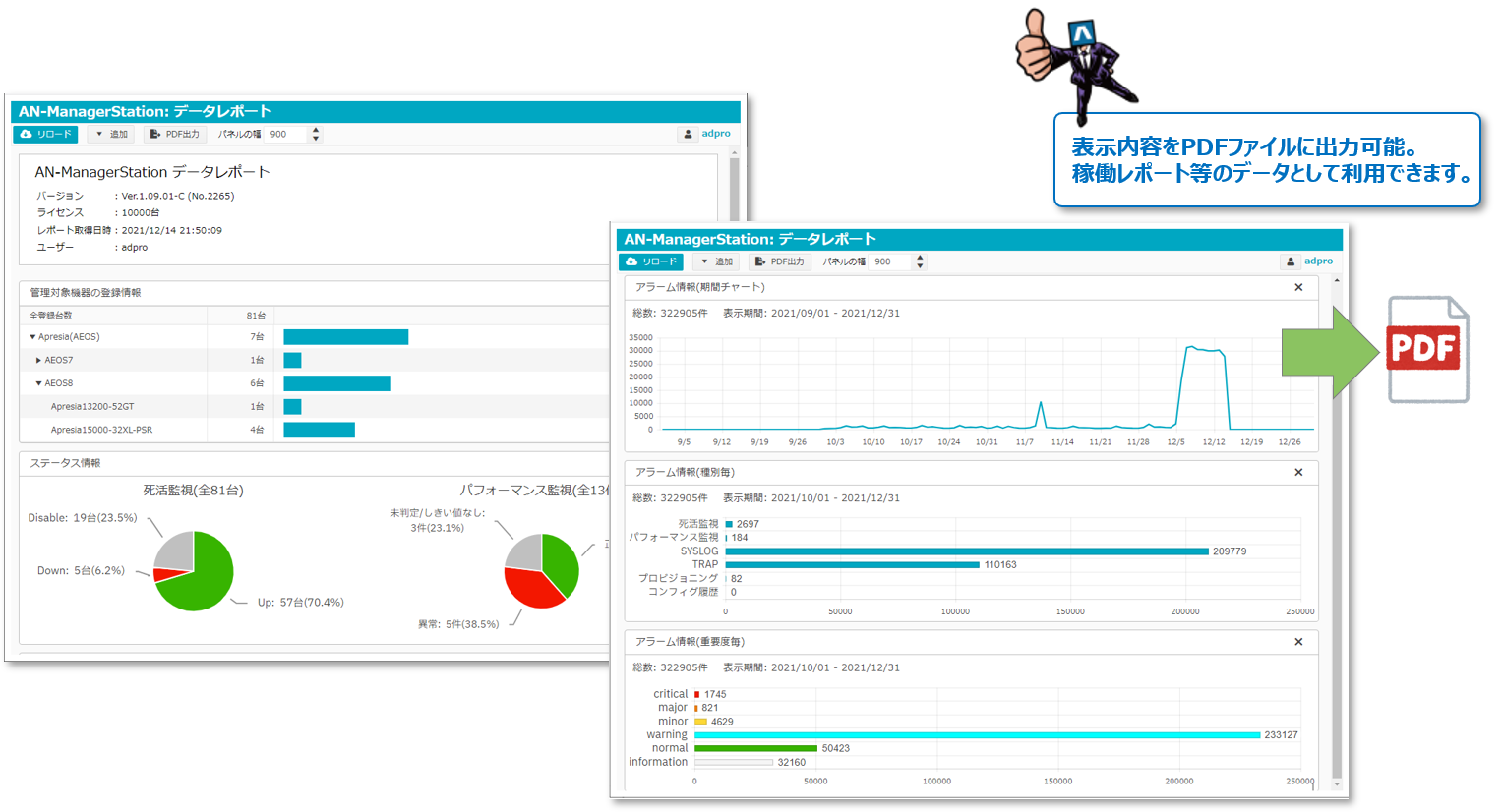Click Disable: 19台(23.5%) label
Image resolution: width=1502 pixels, height=812 pixels.
[83, 518]
